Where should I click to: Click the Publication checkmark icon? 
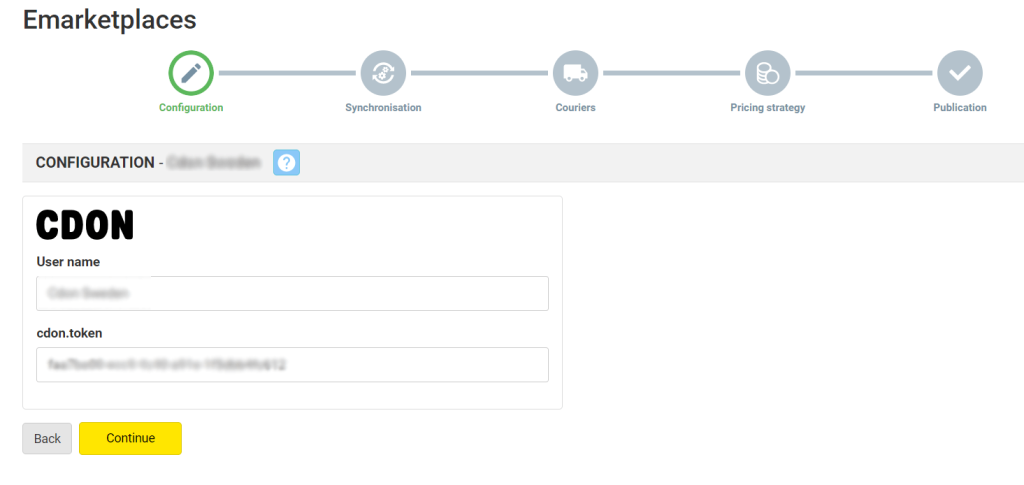959,73
